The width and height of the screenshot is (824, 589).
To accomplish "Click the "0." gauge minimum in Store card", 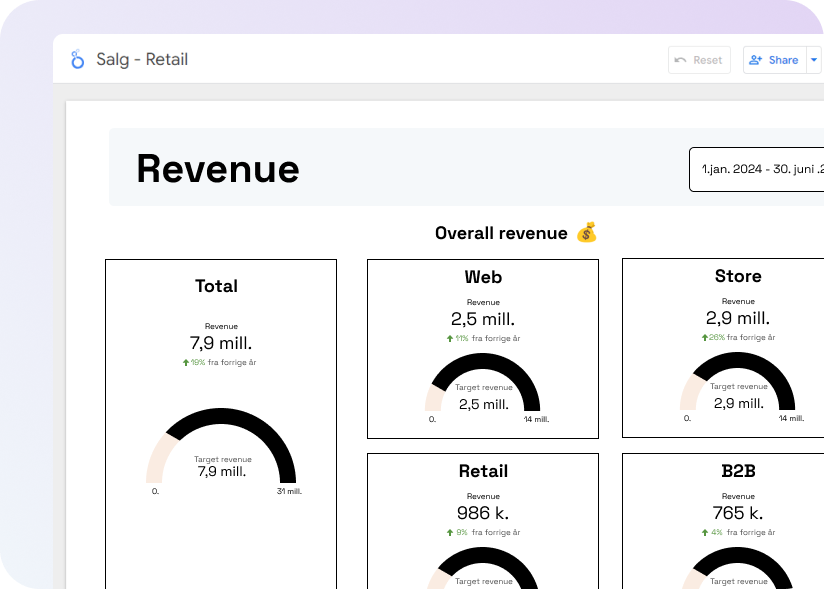I will pos(687,419).
